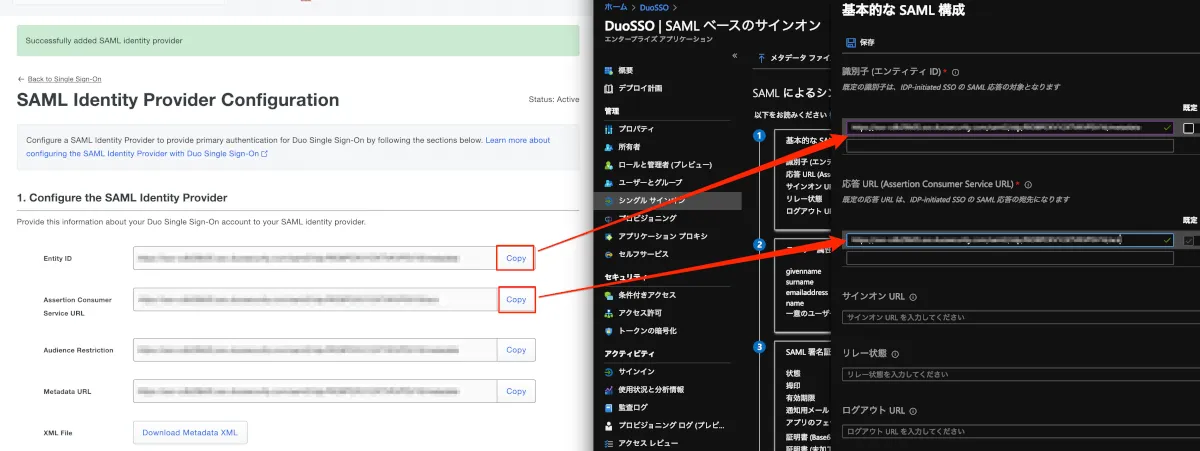
Task: Click info icon beside 識別子 (エンティティ ID)
Action: point(956,72)
